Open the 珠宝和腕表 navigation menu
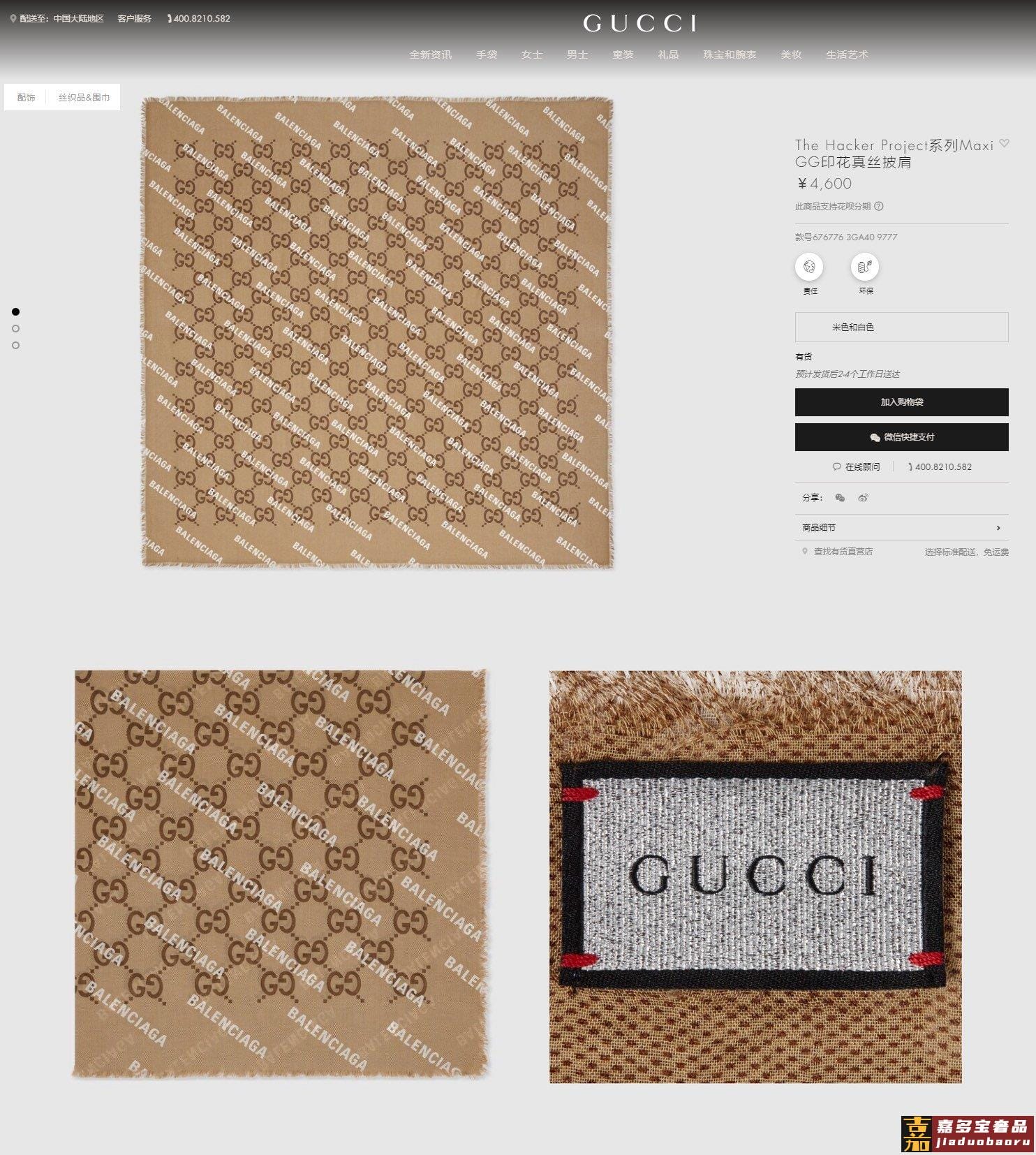Viewport: 1036px width, 1155px height. (730, 54)
